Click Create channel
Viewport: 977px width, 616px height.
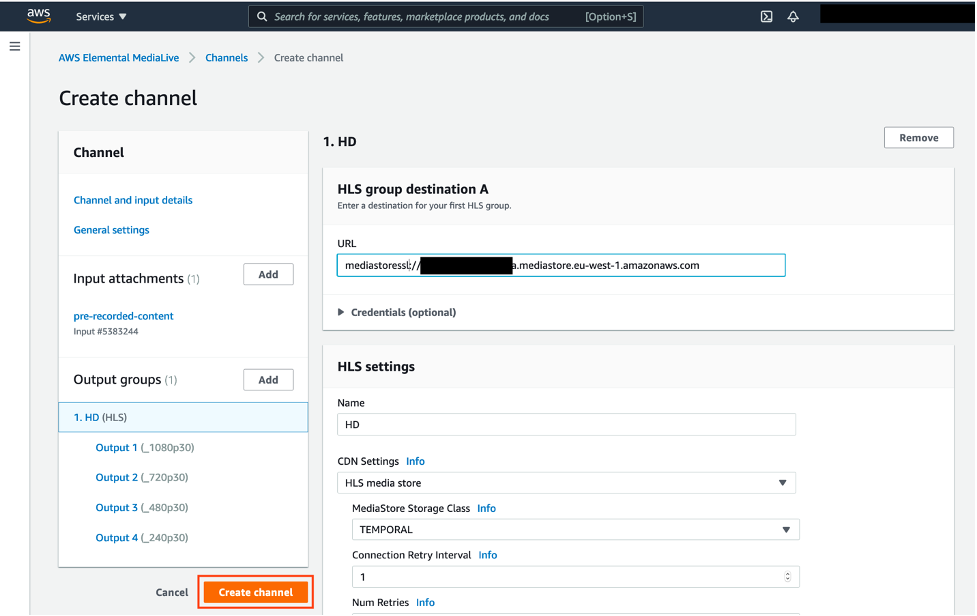pos(255,591)
